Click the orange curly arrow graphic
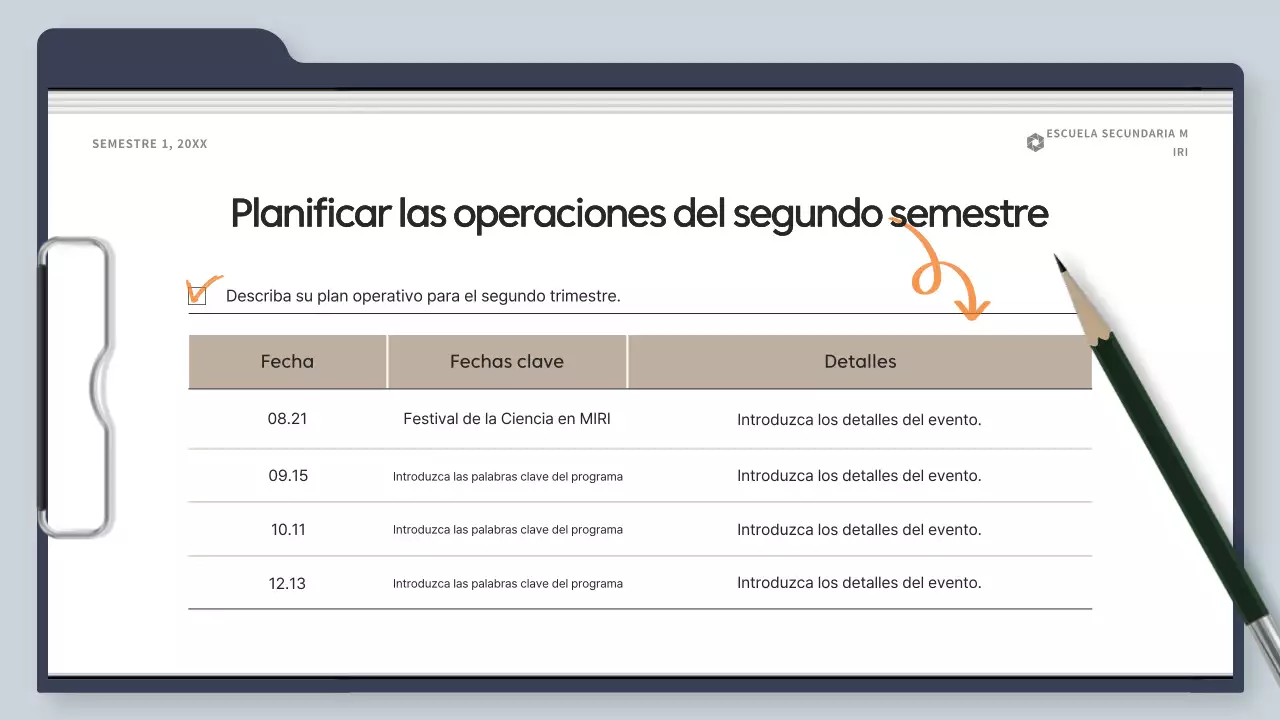Viewport: 1280px width, 720px height. tap(943, 272)
